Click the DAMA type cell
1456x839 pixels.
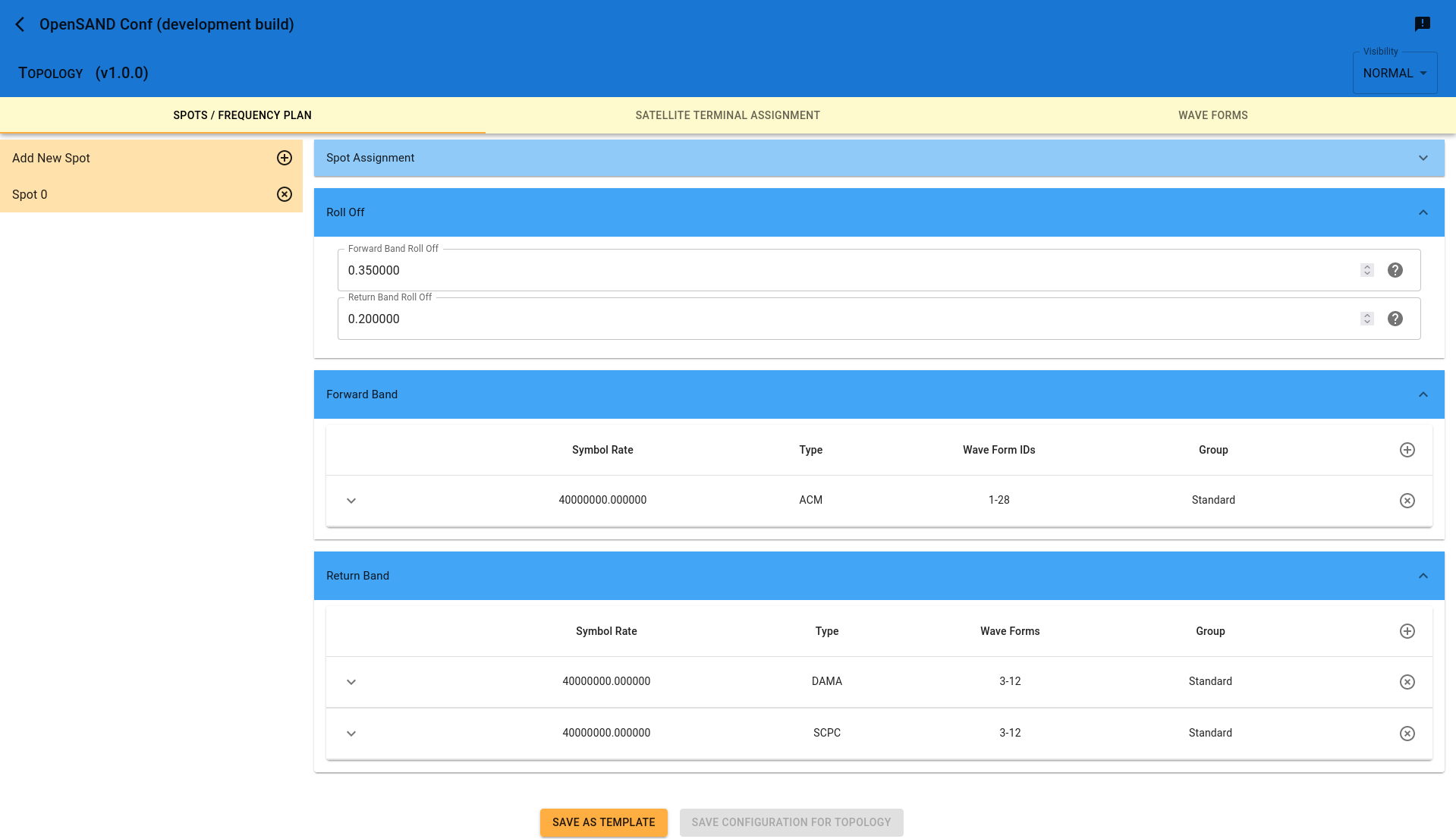(827, 681)
